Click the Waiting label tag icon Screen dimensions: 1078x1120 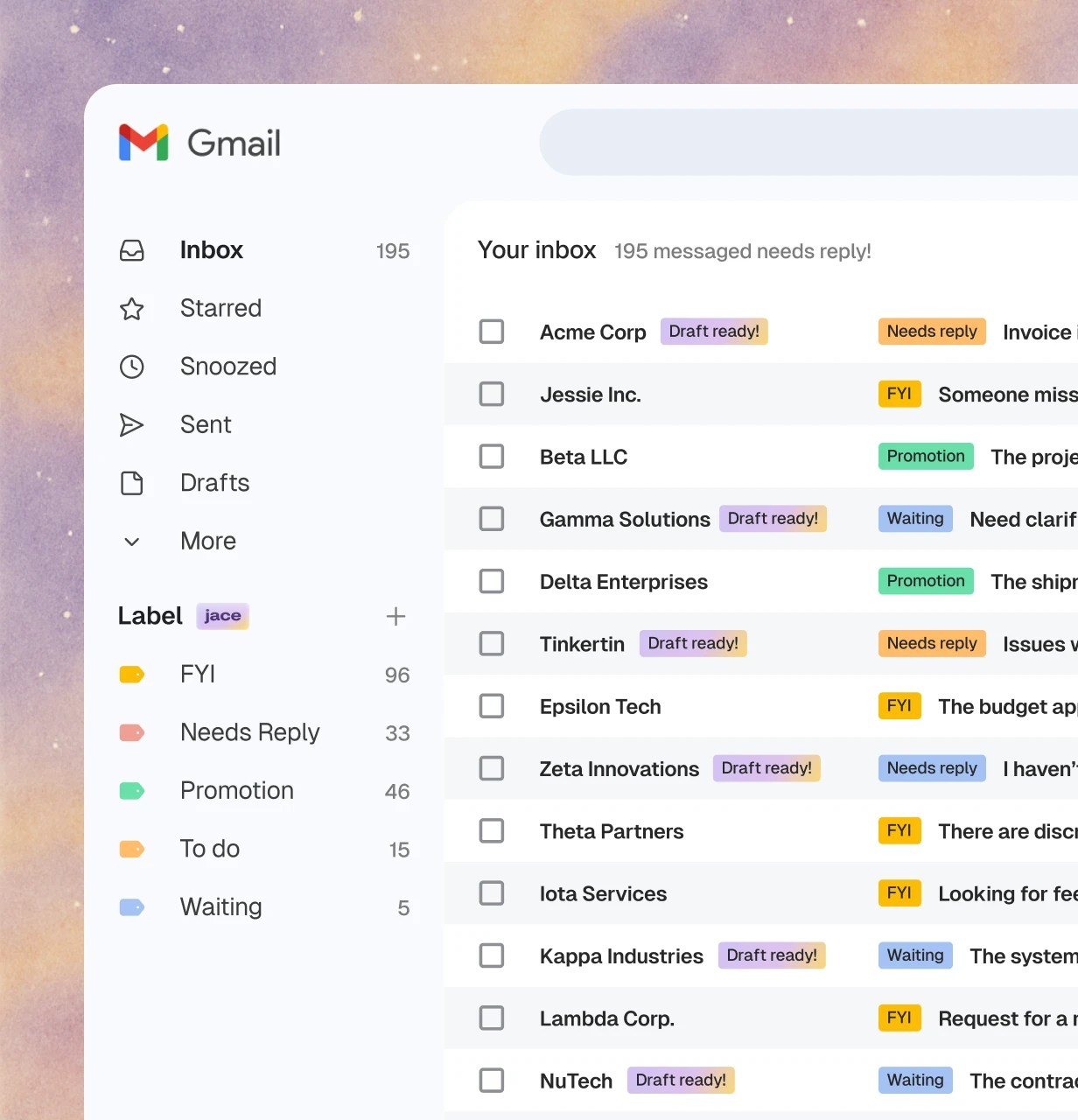[132, 907]
